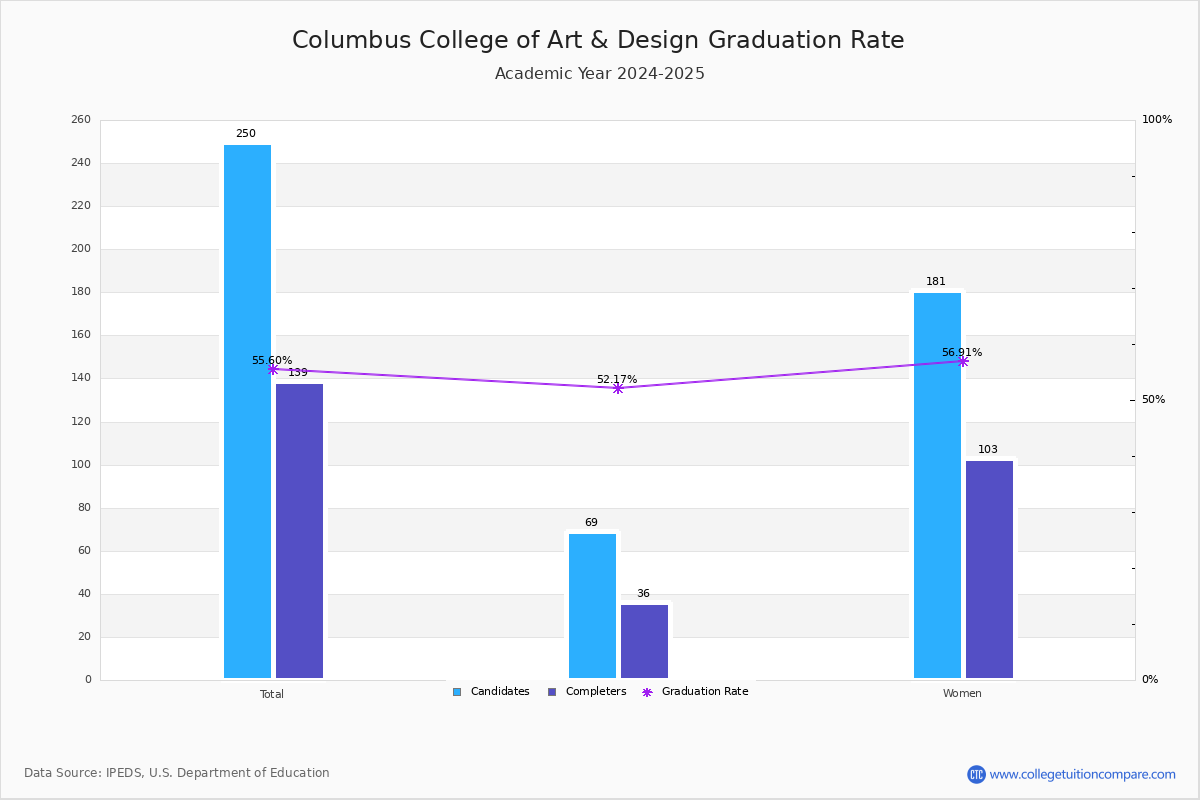The height and width of the screenshot is (800, 1200).
Task: Toggle the Candidates series via legend label
Action: pos(500,692)
